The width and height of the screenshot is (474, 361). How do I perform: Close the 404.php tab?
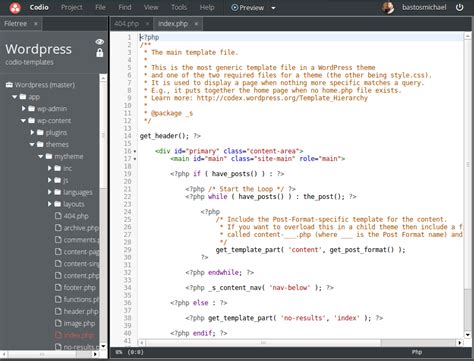point(147,24)
